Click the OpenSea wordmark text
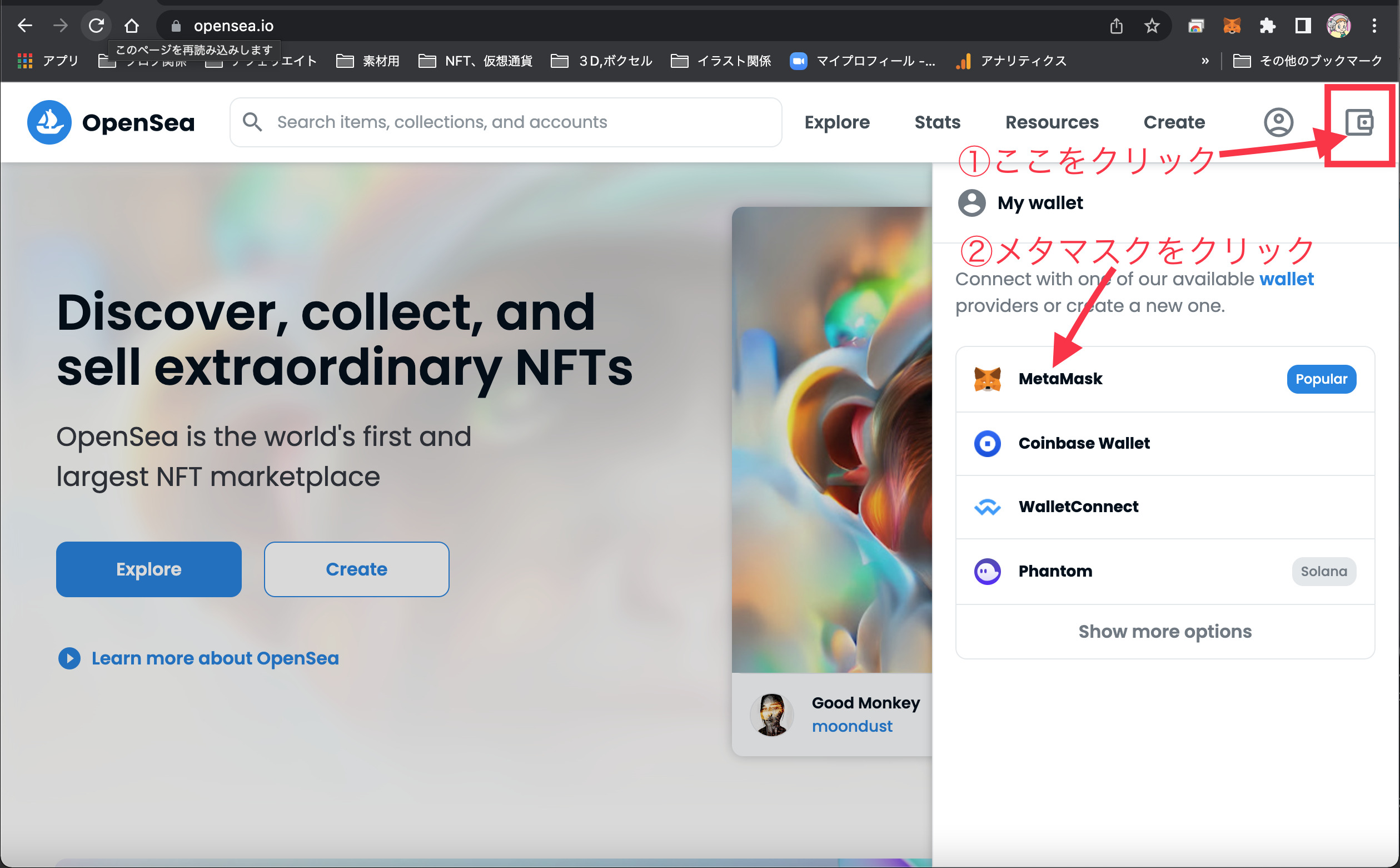This screenshot has width=1400, height=868. pos(138,122)
